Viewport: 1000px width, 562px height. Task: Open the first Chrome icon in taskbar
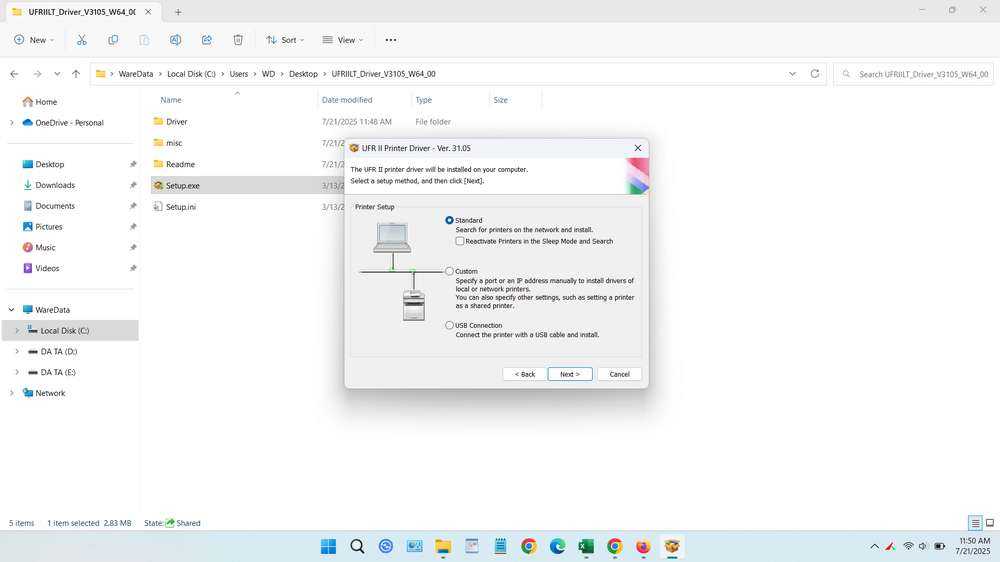point(529,546)
